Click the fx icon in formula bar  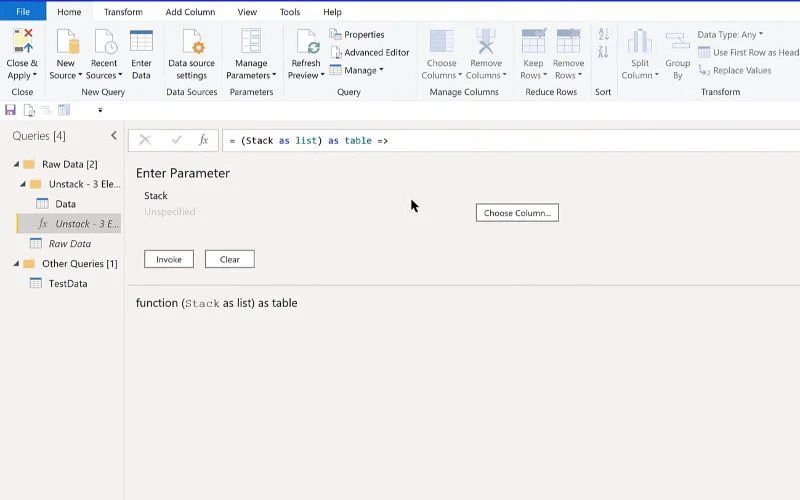[x=203, y=140]
